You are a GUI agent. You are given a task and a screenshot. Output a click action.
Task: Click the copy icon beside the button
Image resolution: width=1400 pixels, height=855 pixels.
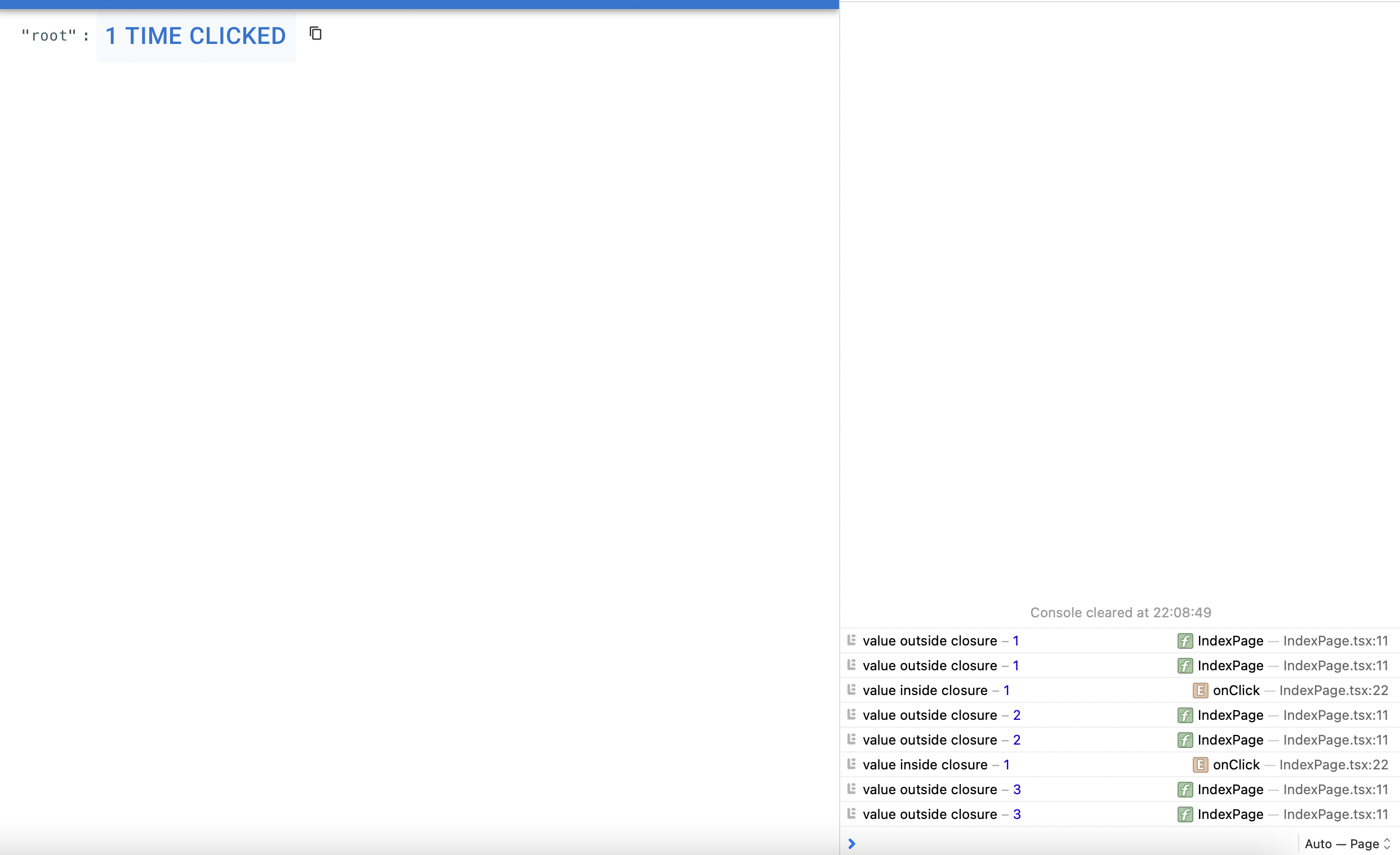(x=315, y=34)
